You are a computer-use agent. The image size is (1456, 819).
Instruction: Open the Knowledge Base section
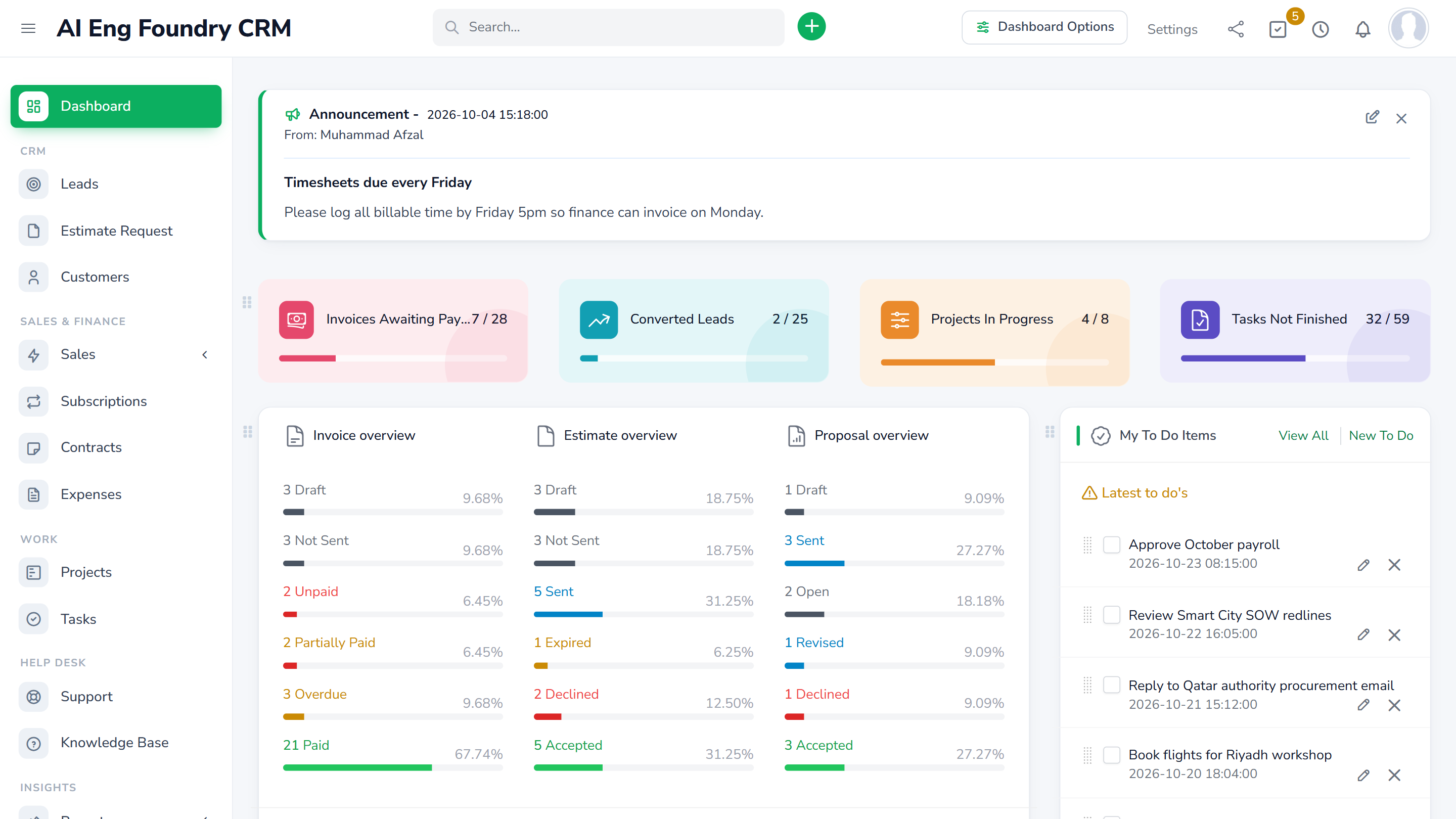(x=116, y=743)
